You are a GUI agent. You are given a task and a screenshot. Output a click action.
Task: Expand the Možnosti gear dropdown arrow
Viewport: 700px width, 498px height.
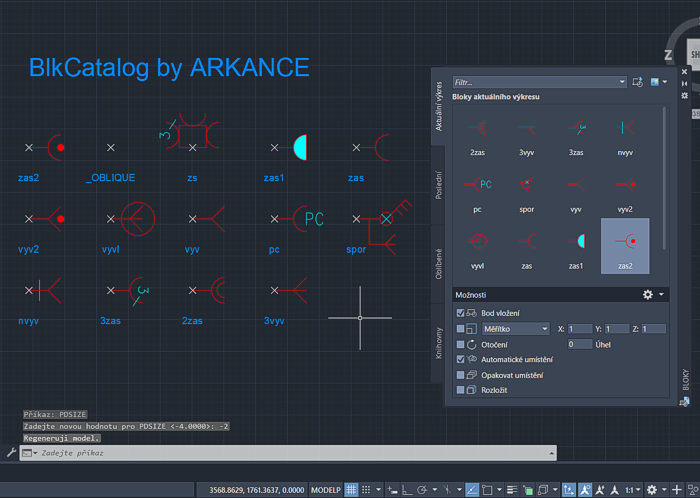pos(661,295)
